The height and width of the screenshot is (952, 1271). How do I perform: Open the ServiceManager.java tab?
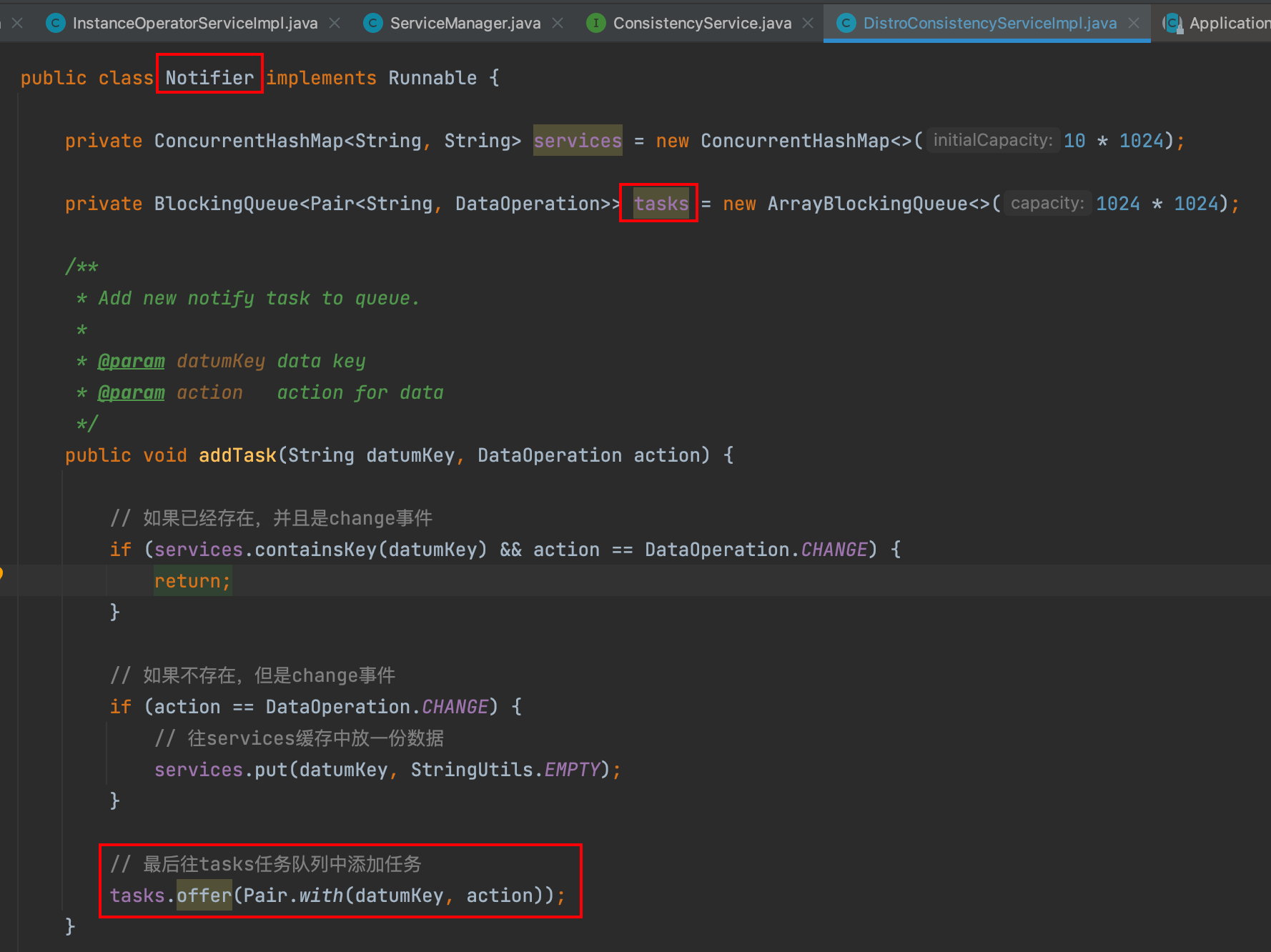pyautogui.click(x=465, y=23)
